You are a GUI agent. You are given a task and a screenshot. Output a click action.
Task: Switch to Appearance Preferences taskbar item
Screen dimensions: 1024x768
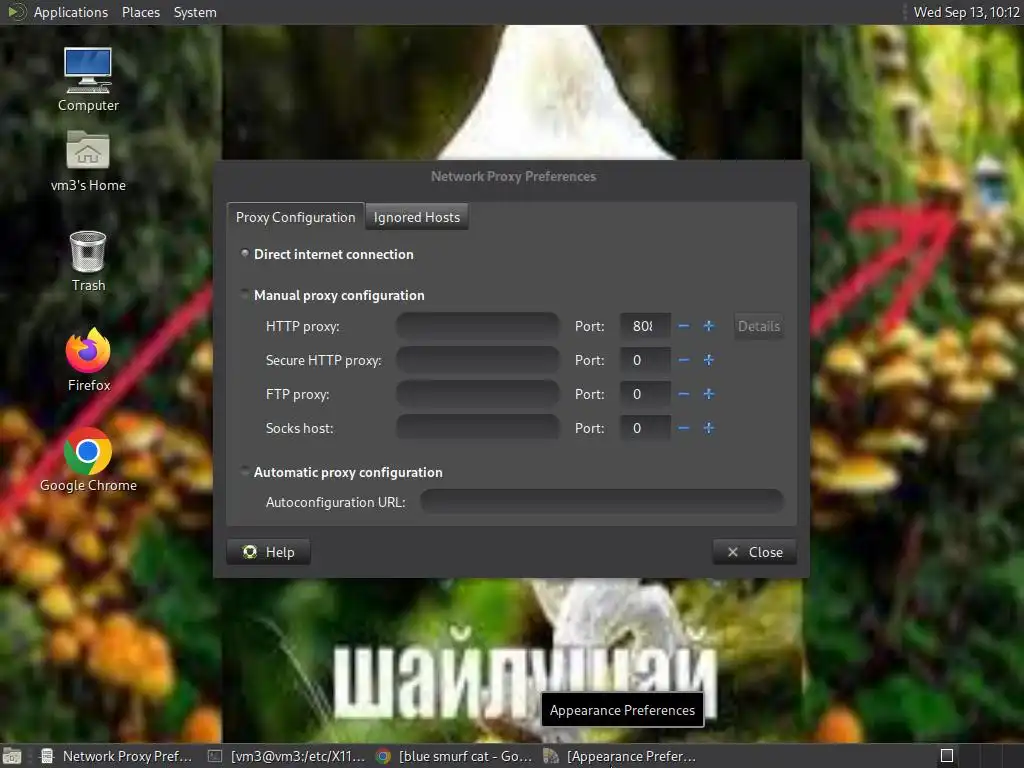(x=620, y=756)
